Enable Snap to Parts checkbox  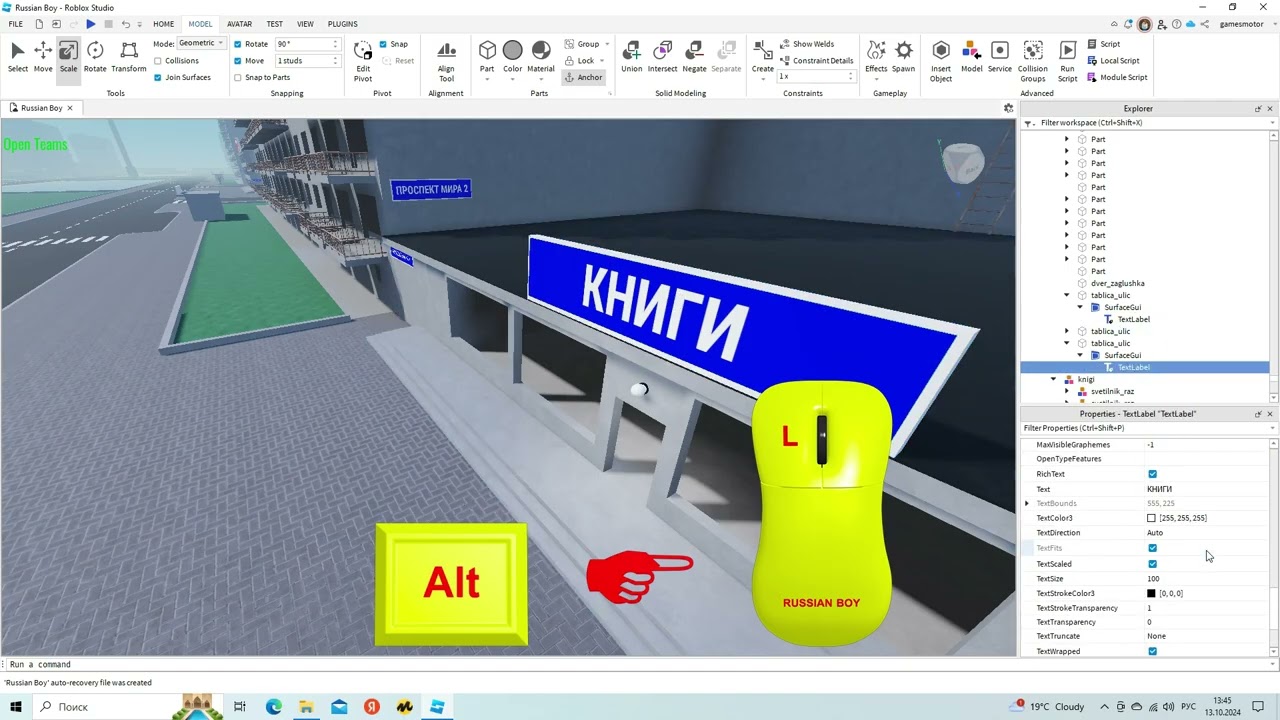238,77
